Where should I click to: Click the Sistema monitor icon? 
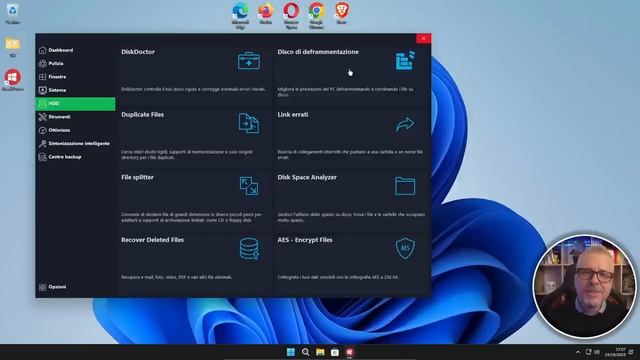pos(42,90)
